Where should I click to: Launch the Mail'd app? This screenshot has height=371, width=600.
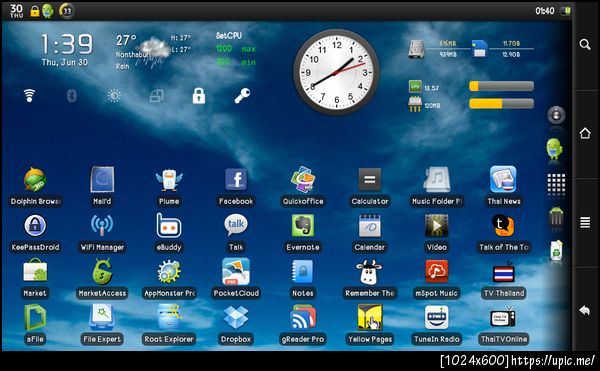[x=102, y=180]
